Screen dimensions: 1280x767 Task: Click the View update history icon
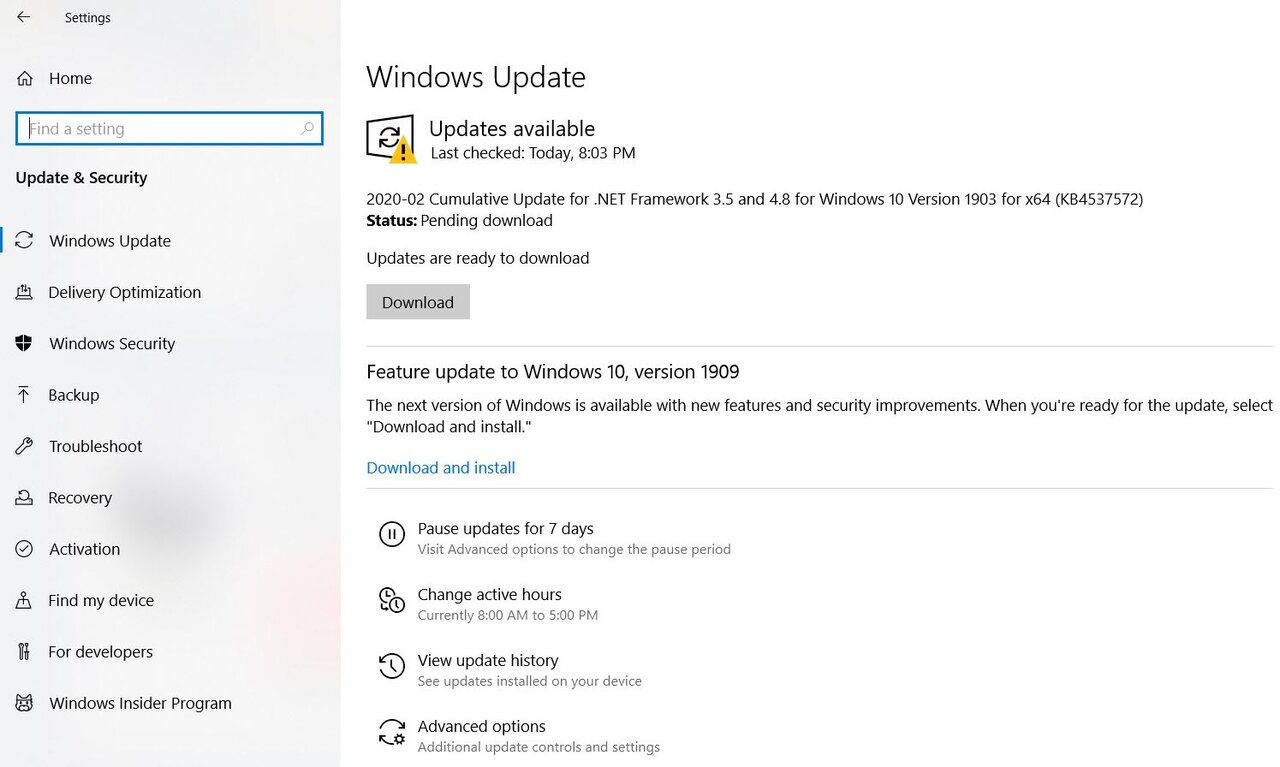coord(391,666)
